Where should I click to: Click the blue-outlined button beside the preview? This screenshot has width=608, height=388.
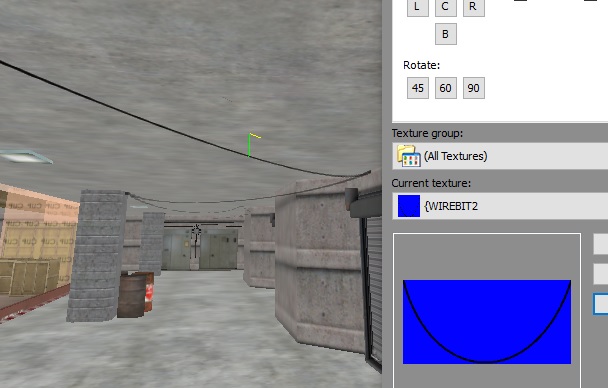[601, 304]
